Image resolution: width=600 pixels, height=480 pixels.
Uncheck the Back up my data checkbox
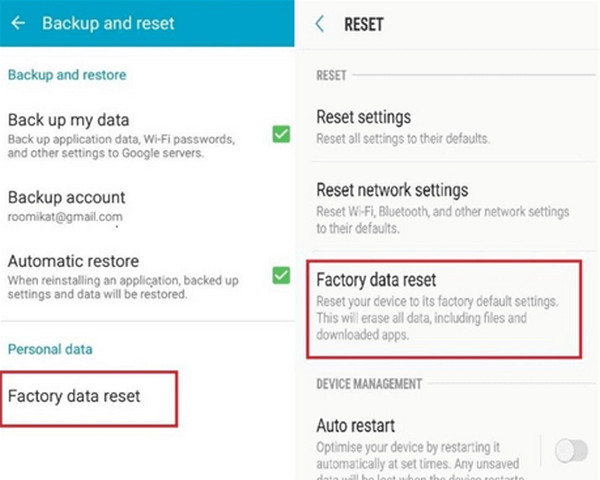(280, 133)
